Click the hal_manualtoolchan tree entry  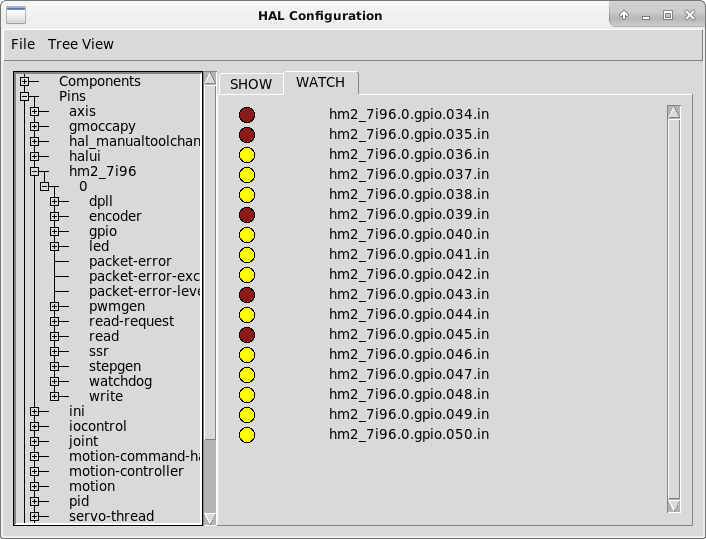134,141
